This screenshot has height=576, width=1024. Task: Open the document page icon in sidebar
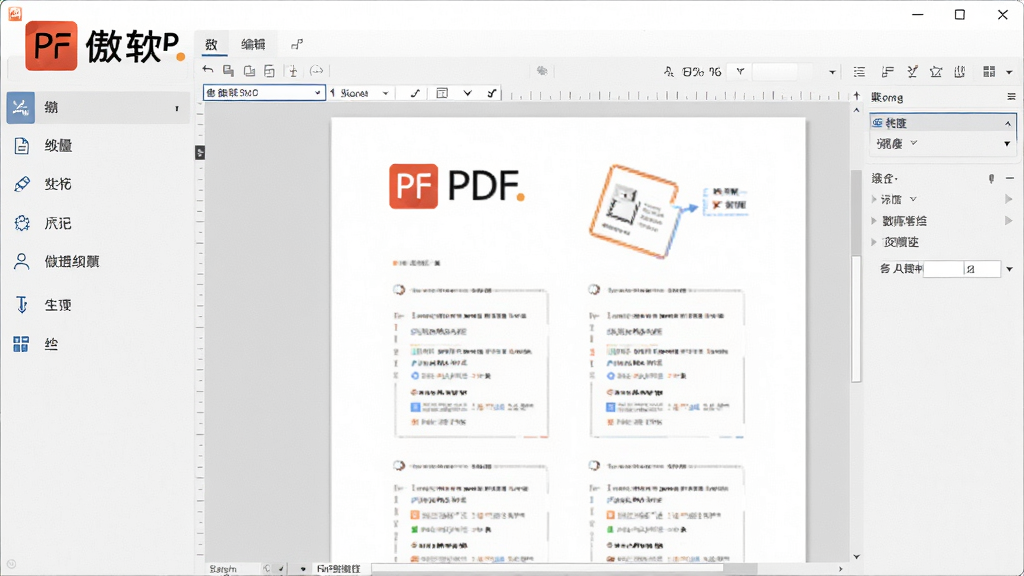pyautogui.click(x=21, y=146)
